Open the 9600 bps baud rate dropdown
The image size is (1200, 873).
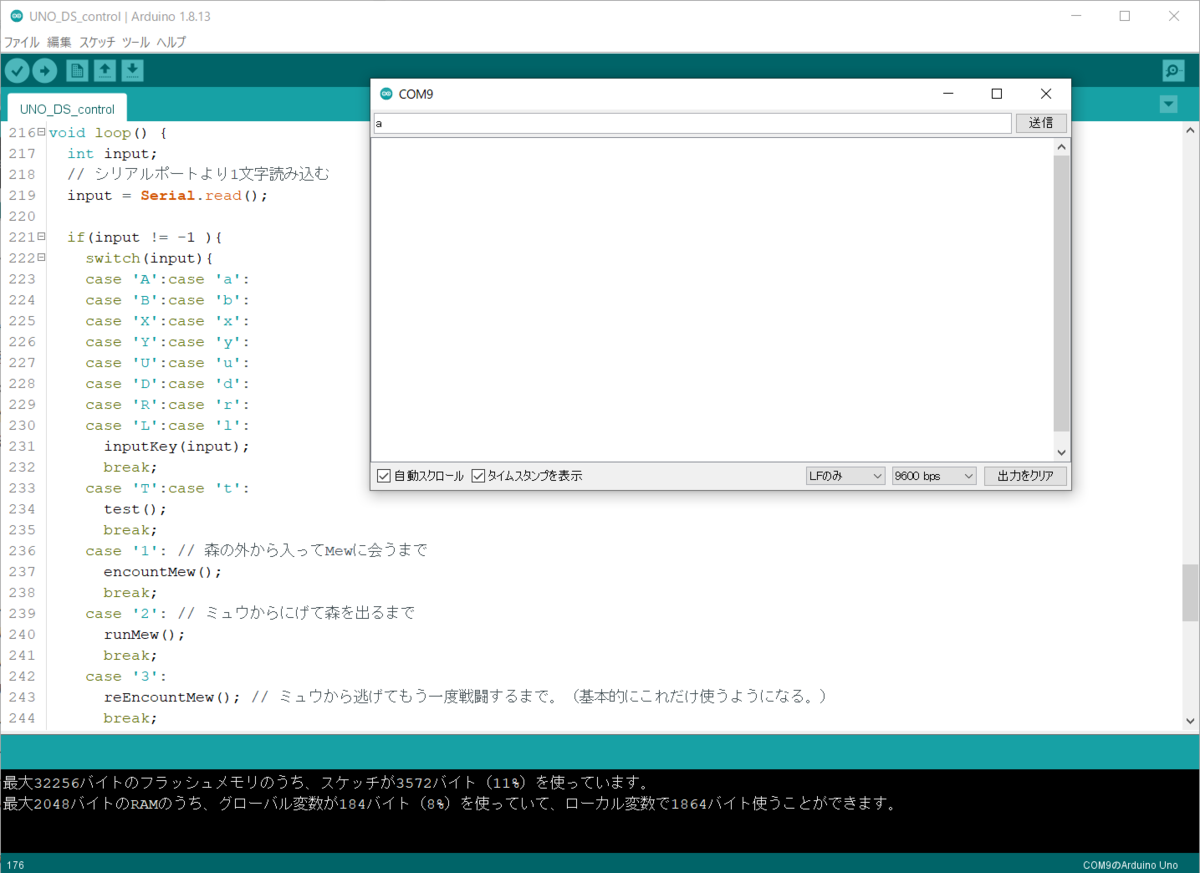point(934,476)
